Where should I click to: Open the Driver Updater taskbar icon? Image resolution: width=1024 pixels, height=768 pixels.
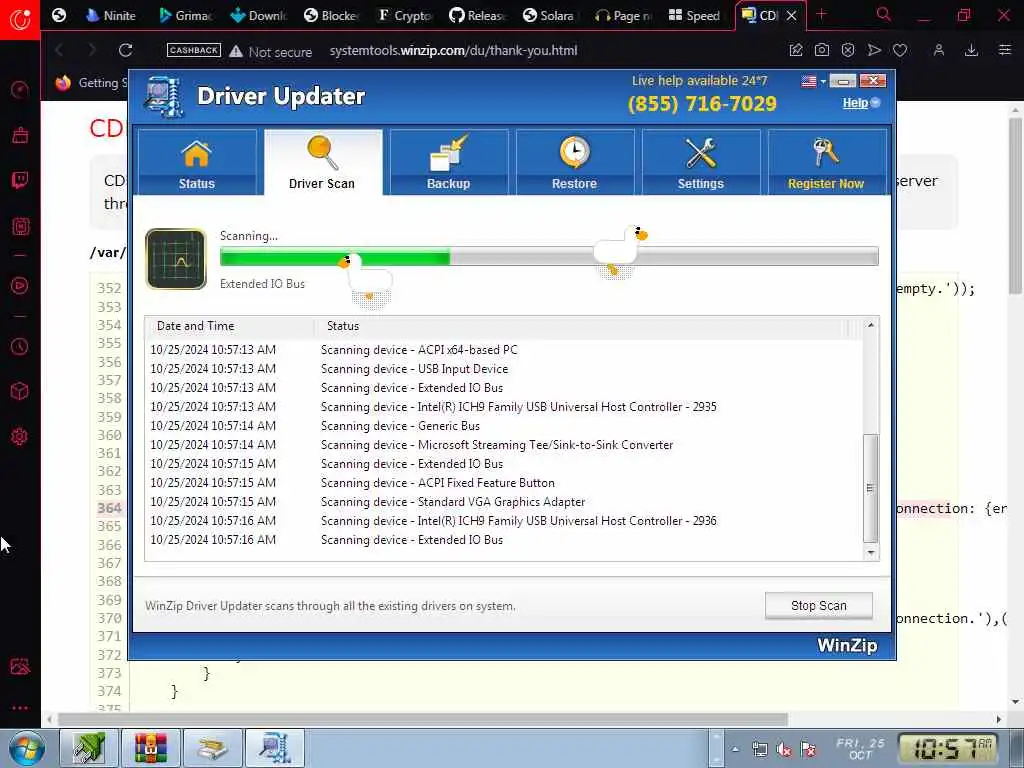[275, 748]
